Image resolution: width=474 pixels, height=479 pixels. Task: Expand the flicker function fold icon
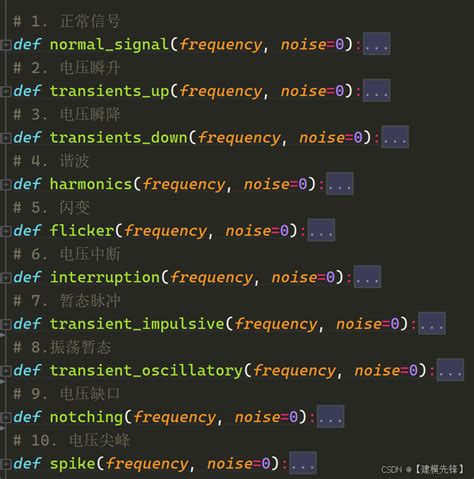click(x=6, y=231)
